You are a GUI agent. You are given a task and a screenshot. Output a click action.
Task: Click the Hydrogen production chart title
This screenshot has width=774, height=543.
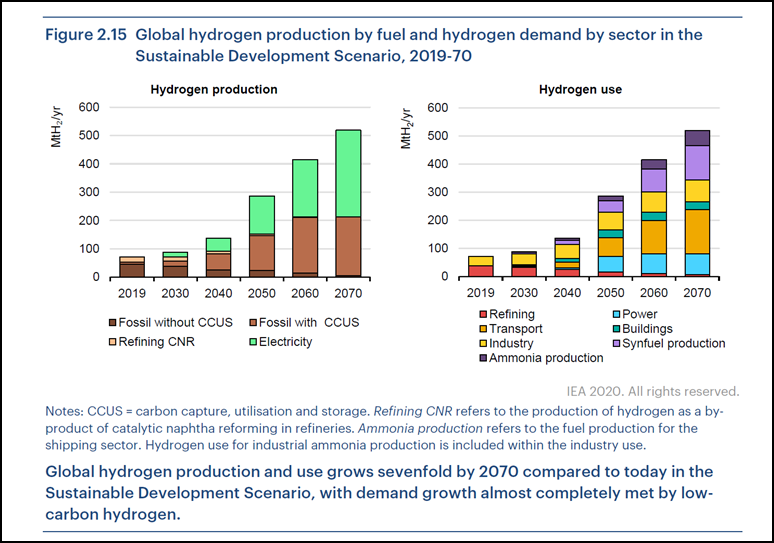click(x=214, y=90)
